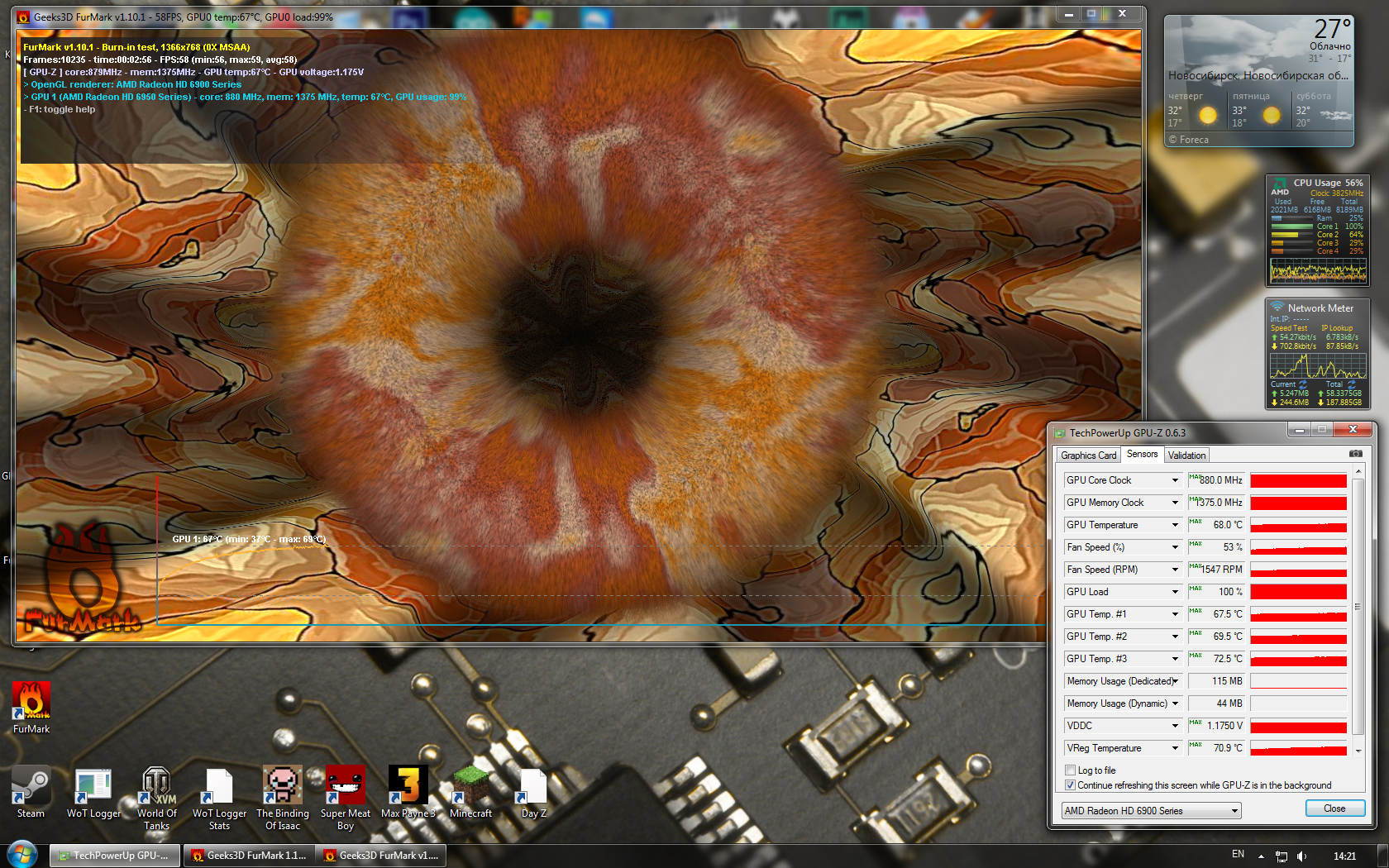Open the AMD Radeon HD 6900 Series selector
1389x868 pixels.
point(1152,811)
